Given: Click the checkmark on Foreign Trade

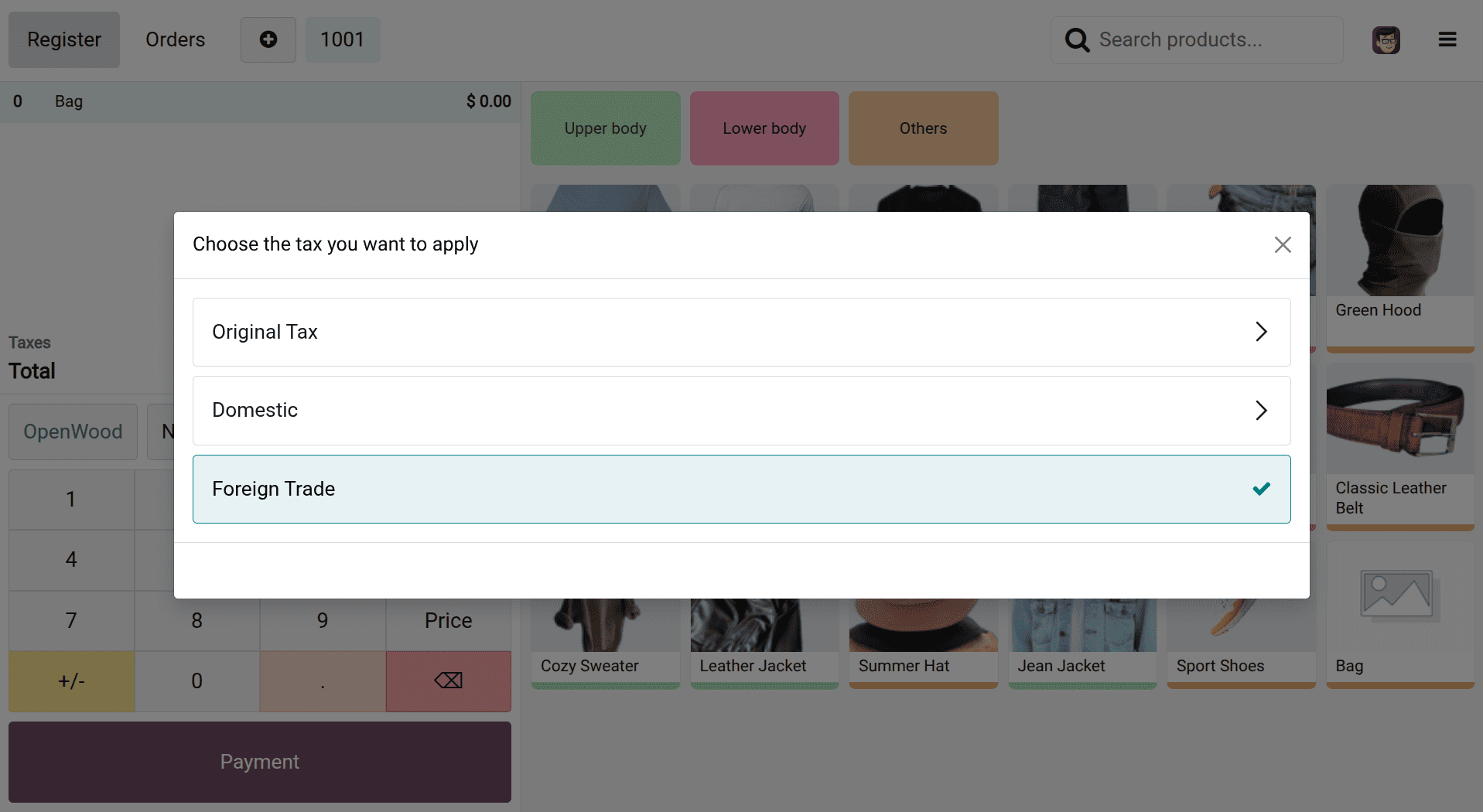Looking at the screenshot, I should tap(1261, 489).
